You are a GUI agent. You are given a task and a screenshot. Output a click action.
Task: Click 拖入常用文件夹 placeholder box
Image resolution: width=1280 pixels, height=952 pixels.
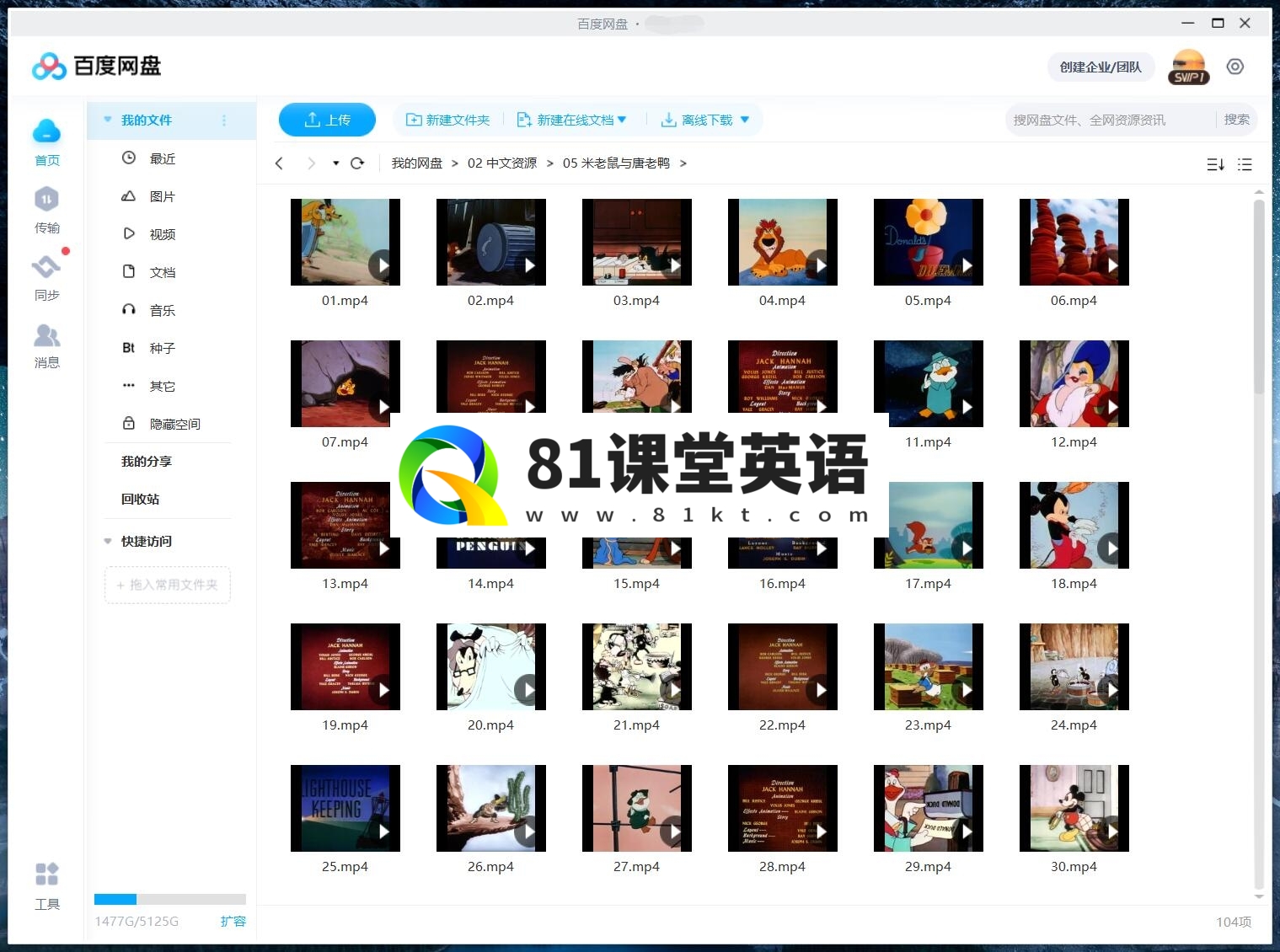click(168, 585)
